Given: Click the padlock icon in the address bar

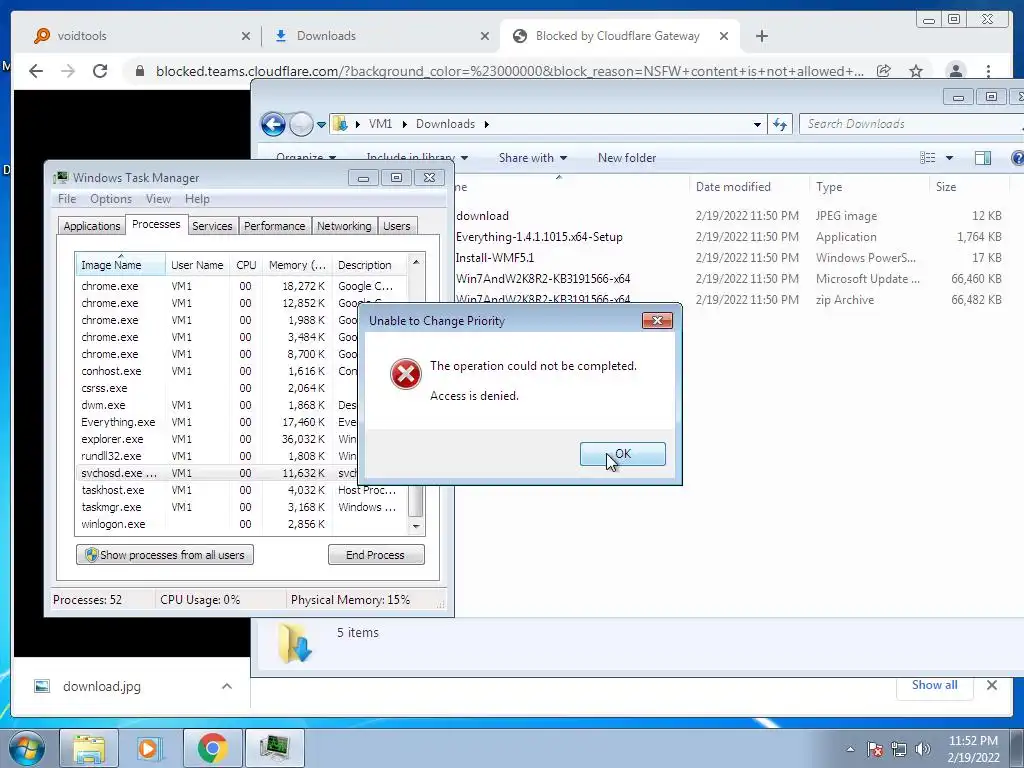Looking at the screenshot, I should pos(139,71).
